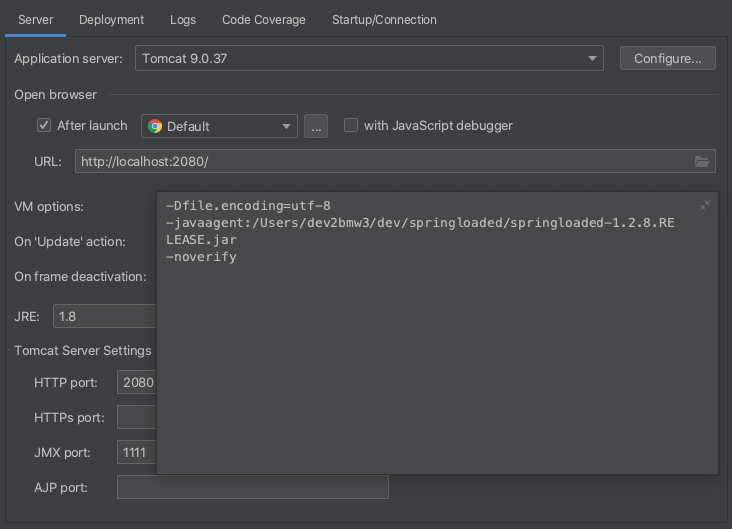Click the Tomcat Server Settings label
This screenshot has height=529, width=732.
point(83,350)
